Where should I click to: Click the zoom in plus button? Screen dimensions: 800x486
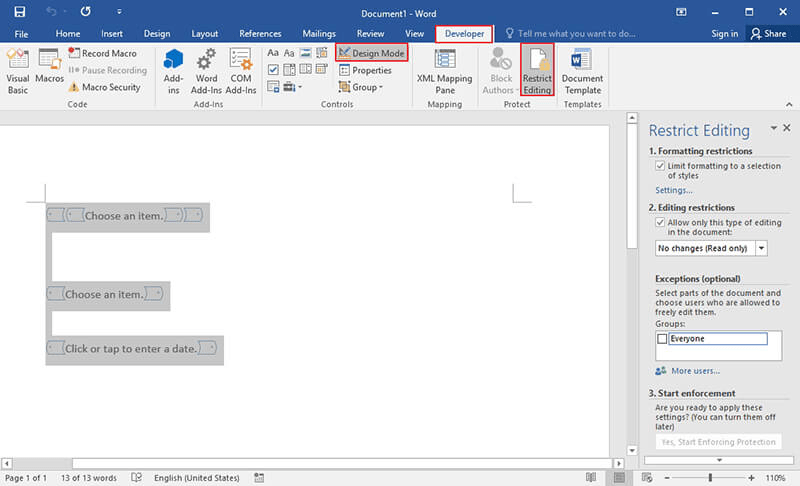tap(751, 478)
